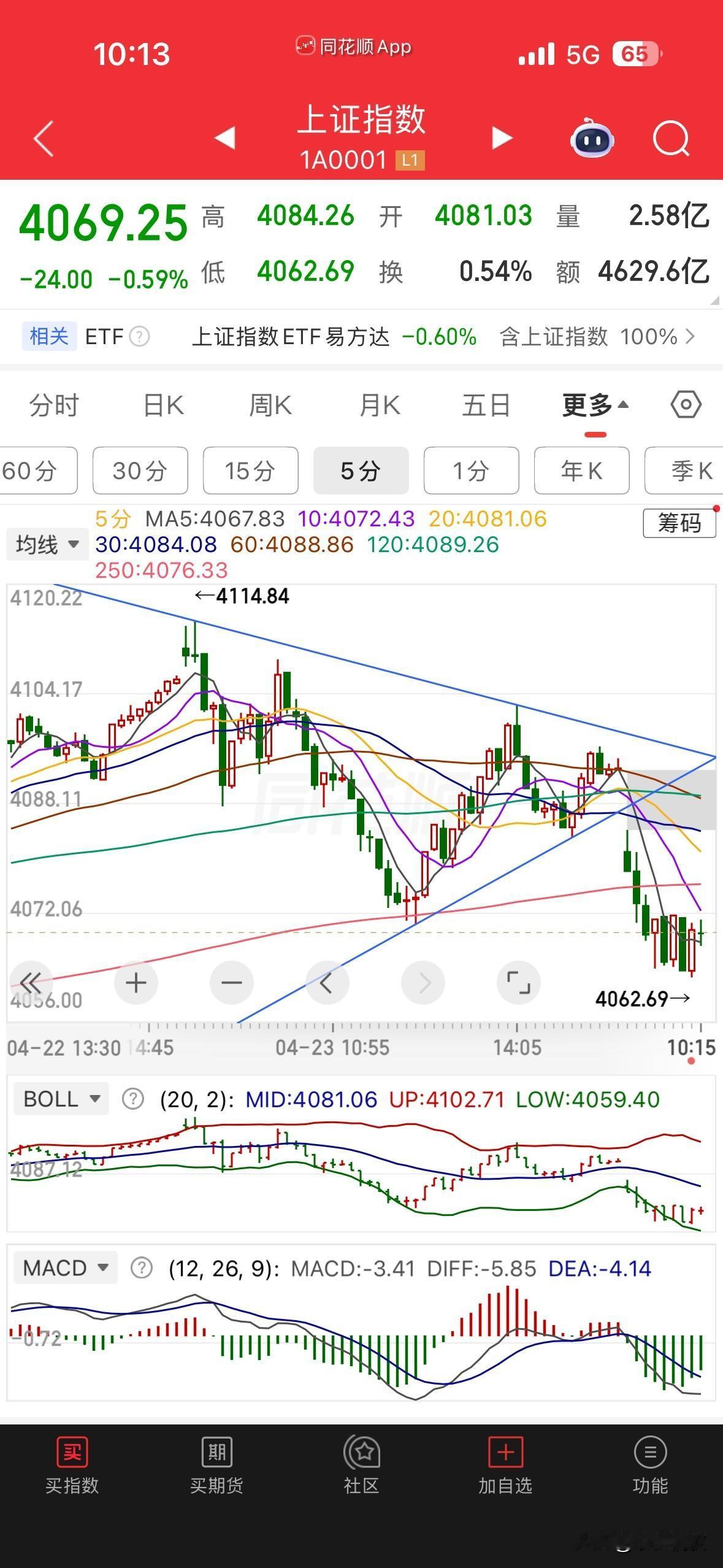Screen dimensions: 723x1568
Task: Tap the 买期货 bottom bar icon
Action: [x=216, y=1466]
